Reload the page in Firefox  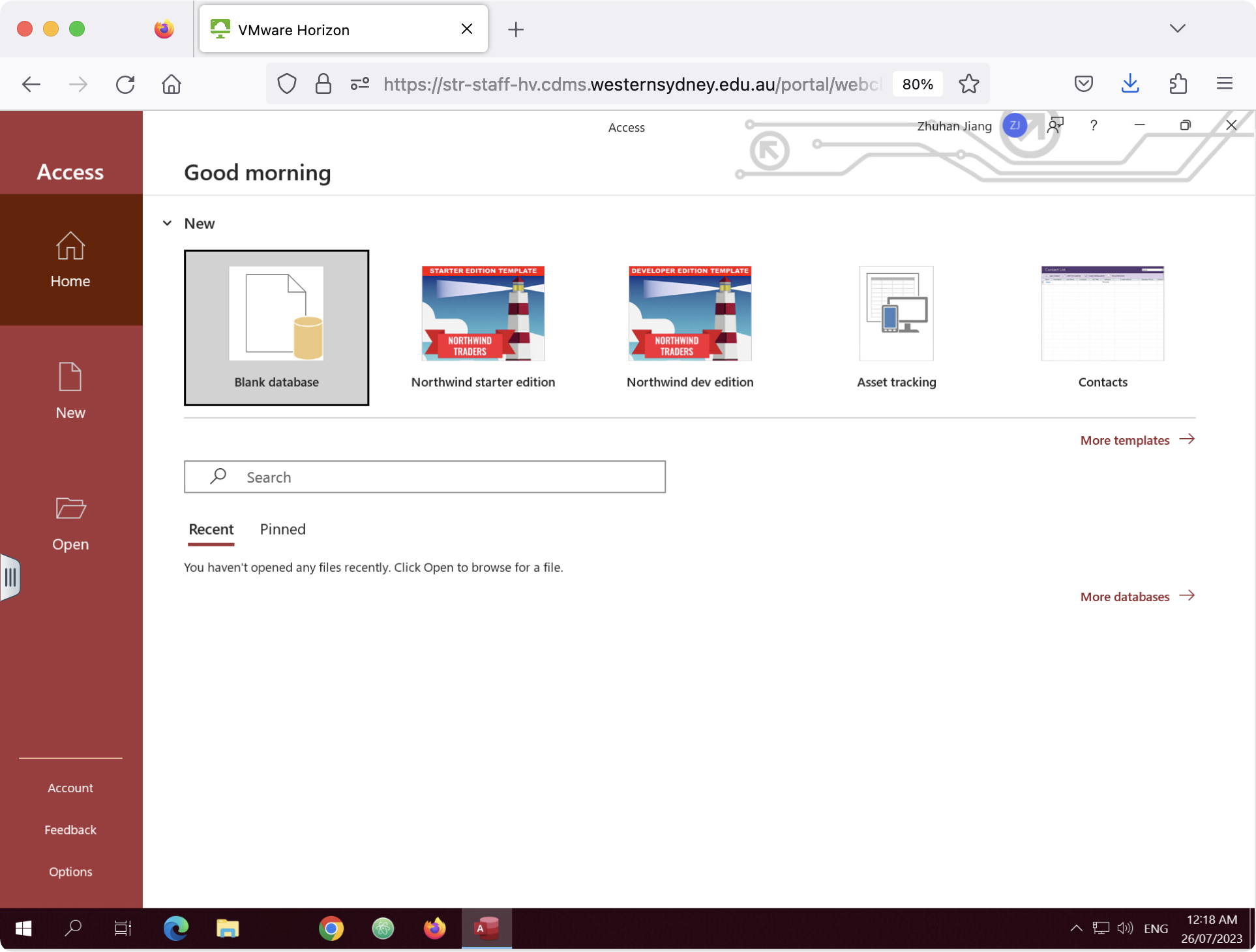[125, 84]
